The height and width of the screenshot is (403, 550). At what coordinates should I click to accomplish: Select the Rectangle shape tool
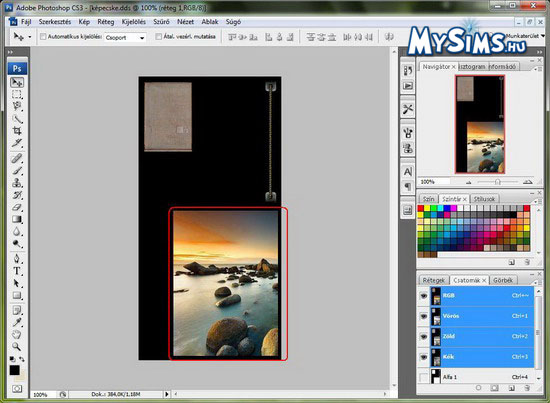(x=17, y=295)
